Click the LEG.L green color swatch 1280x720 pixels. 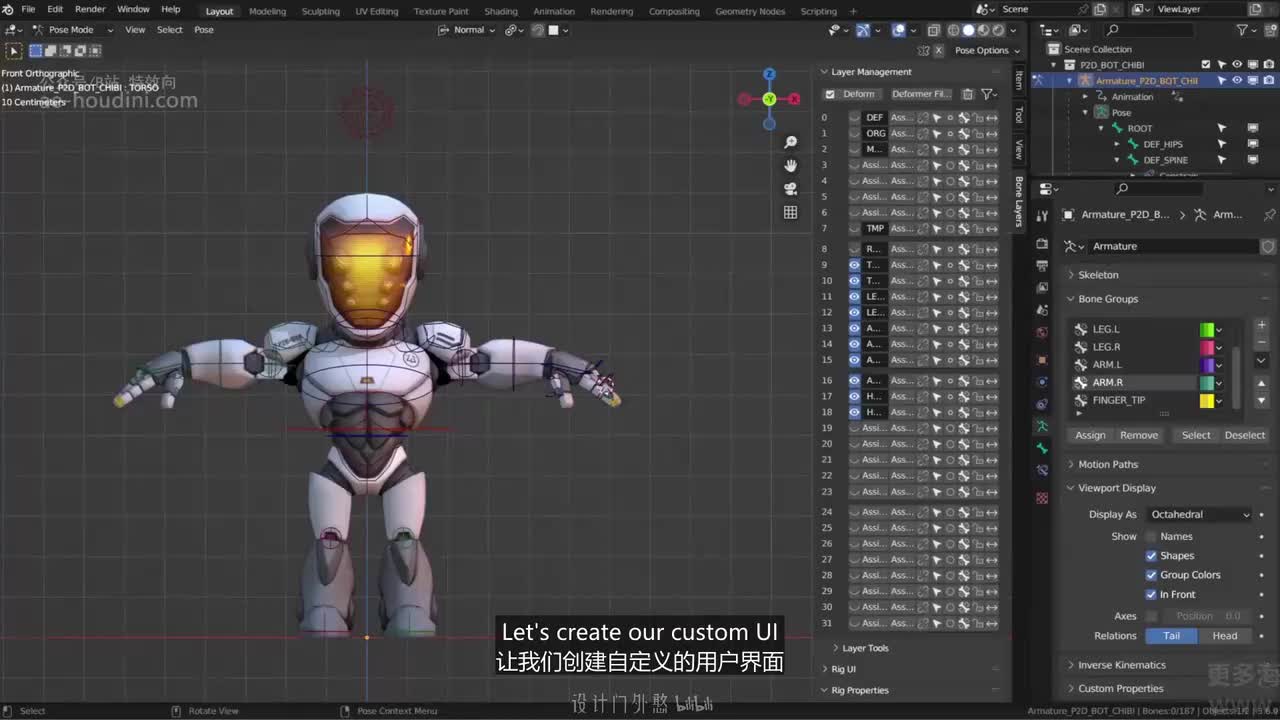click(x=1207, y=330)
